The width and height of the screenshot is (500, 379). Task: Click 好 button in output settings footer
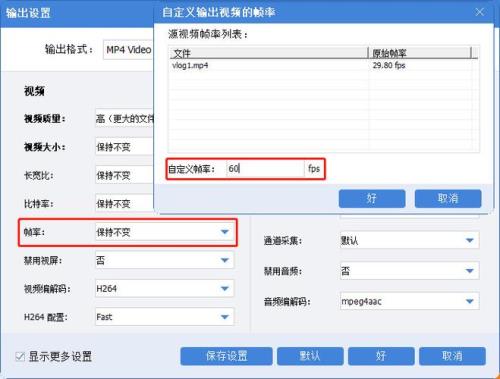(381, 356)
